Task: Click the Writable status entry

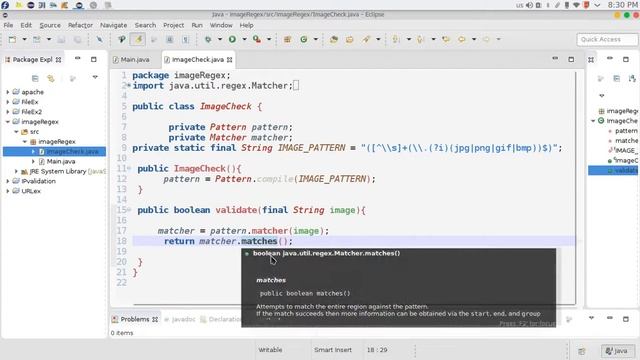Action: tap(270, 350)
